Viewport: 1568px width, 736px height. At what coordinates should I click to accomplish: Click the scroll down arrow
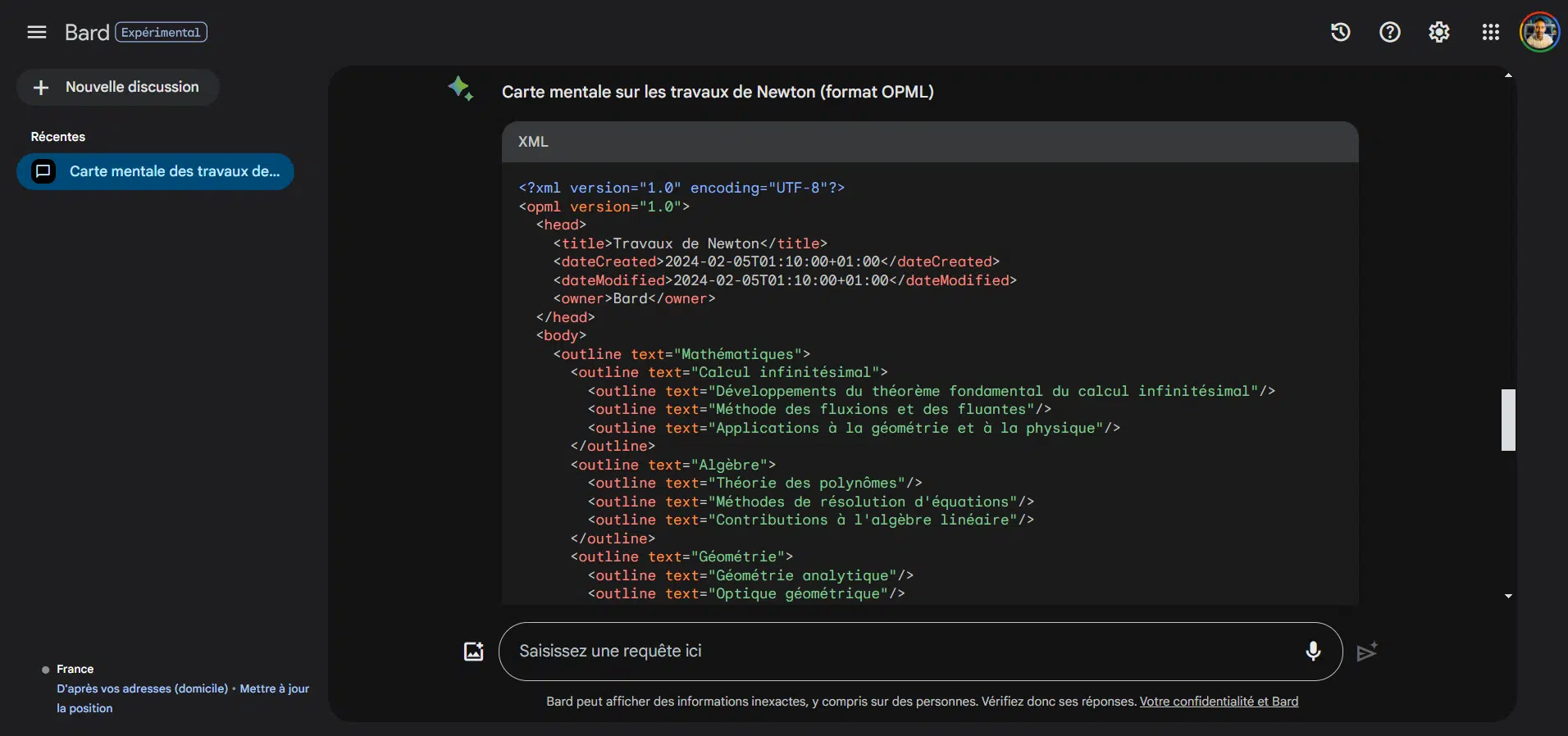point(1508,596)
